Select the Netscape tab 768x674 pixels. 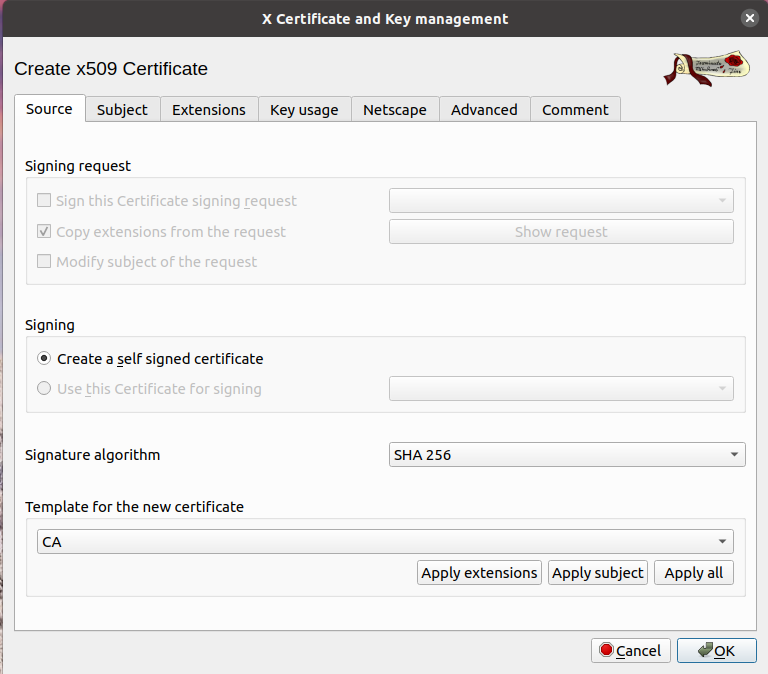coord(394,110)
